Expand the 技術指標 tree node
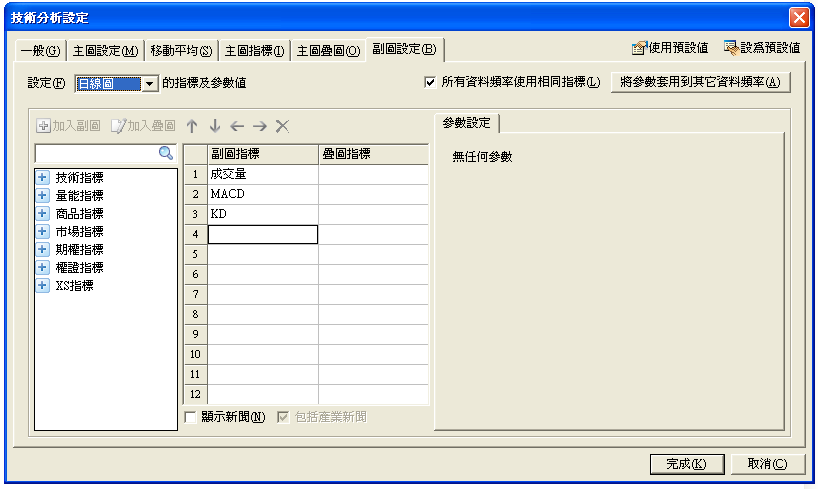This screenshot has height=489, width=818. pos(43,177)
